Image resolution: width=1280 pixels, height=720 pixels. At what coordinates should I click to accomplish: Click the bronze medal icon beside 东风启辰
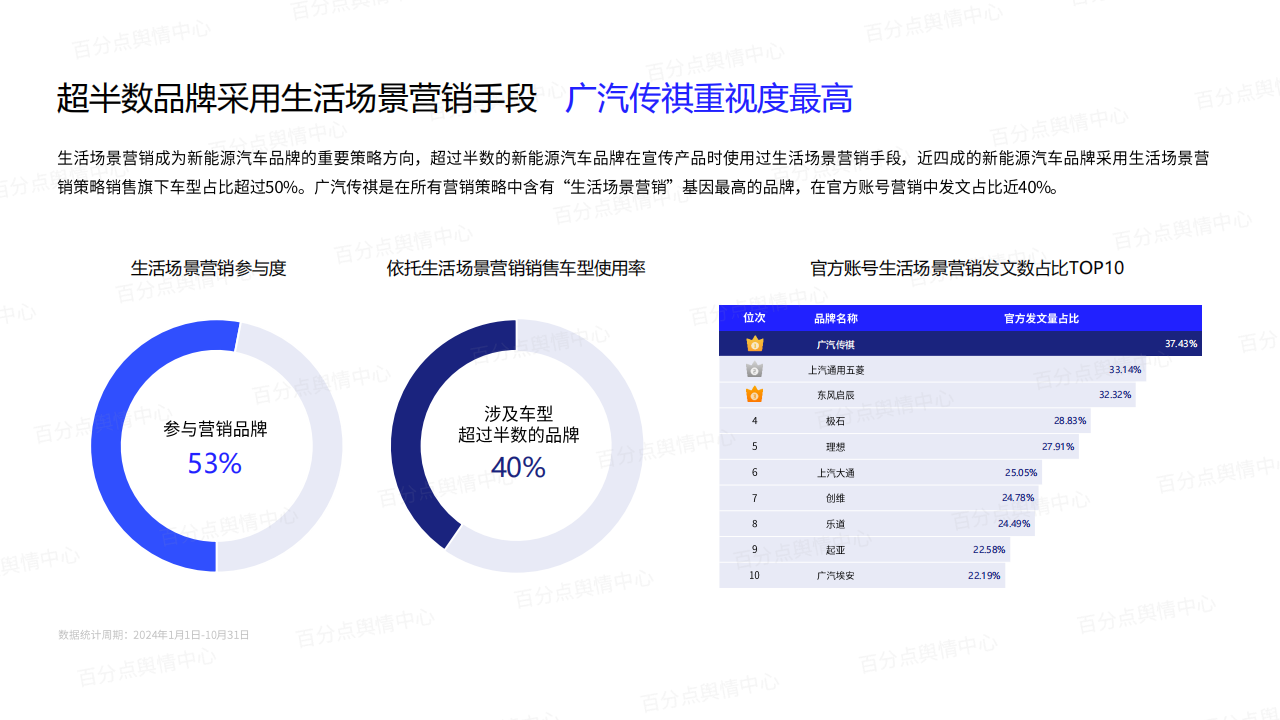point(755,395)
